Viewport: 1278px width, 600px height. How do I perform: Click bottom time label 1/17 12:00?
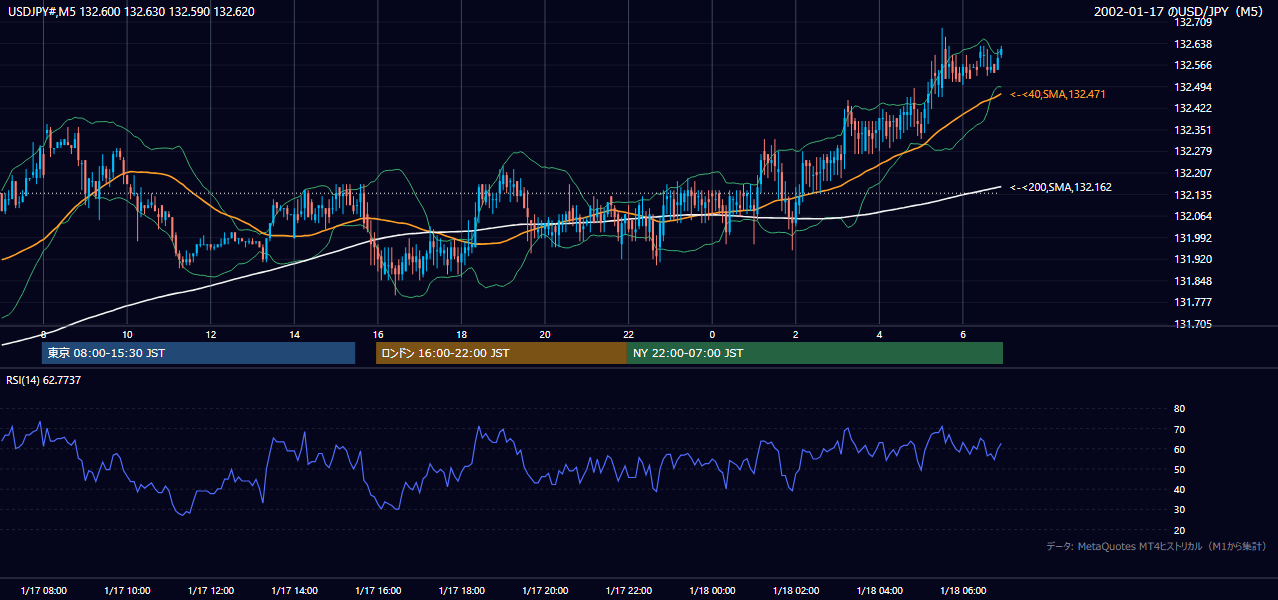pos(211,591)
